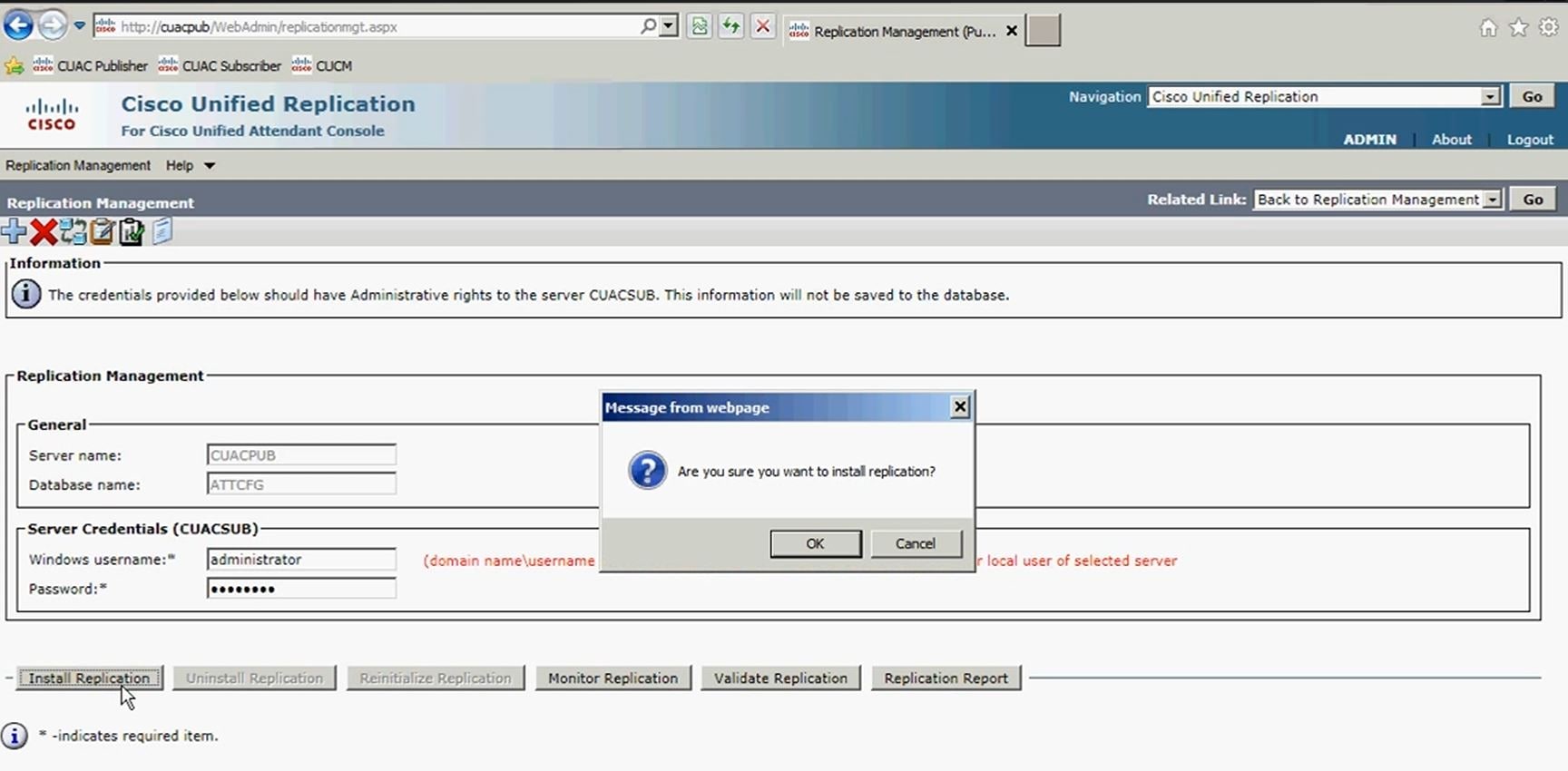Open the browser Tools gear icon
Image resolution: width=1568 pixels, height=771 pixels.
(x=1549, y=28)
